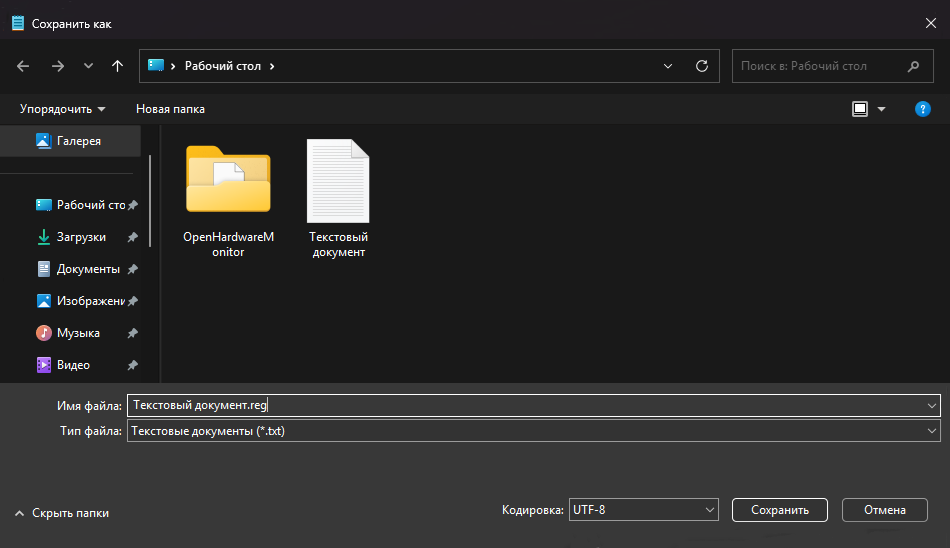
Task: Expand the address bar history dropdown
Action: point(668,66)
